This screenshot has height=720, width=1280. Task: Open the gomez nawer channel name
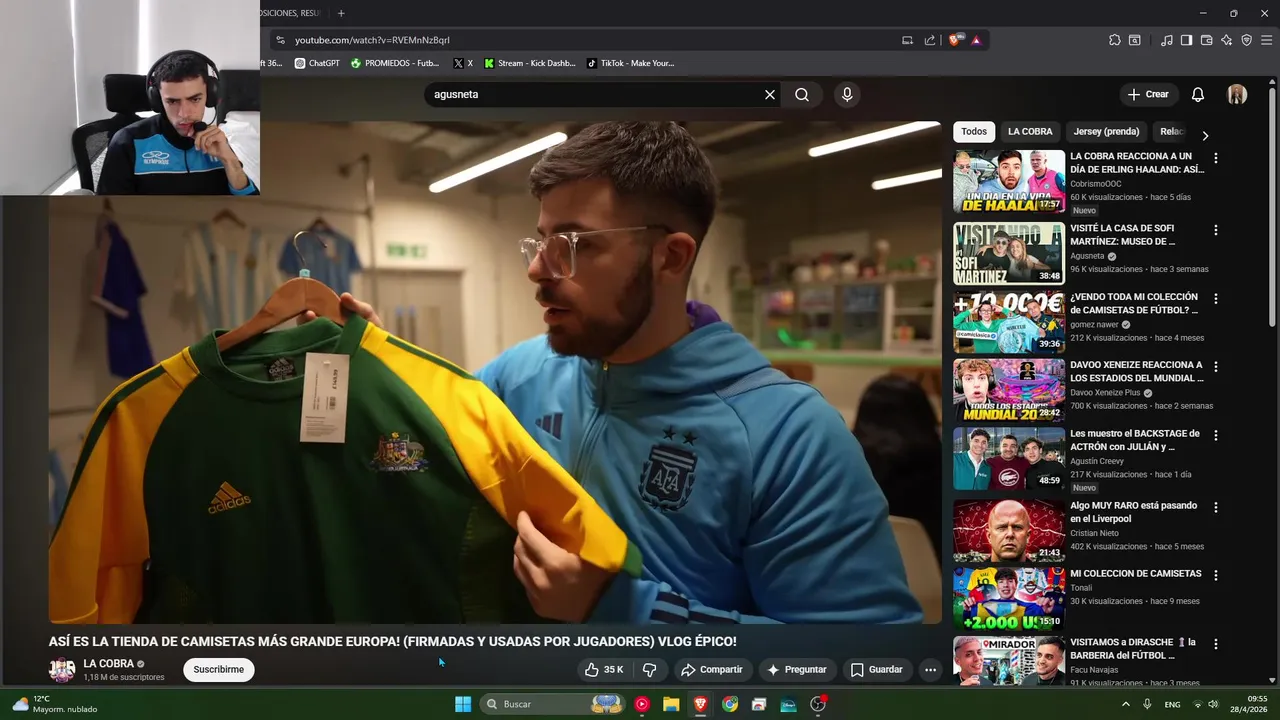[x=1094, y=325]
